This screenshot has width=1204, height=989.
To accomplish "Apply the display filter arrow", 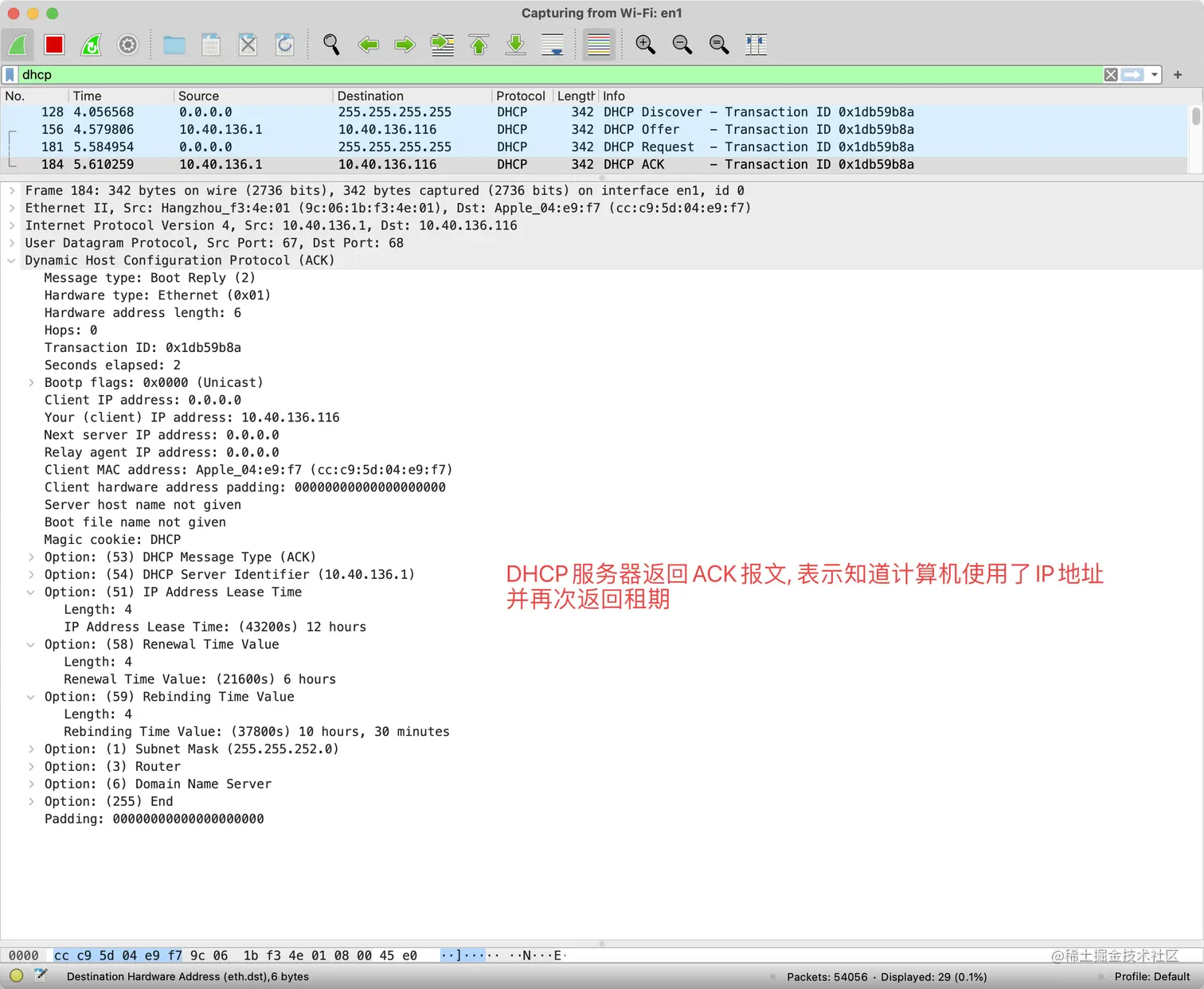I will 1132,75.
